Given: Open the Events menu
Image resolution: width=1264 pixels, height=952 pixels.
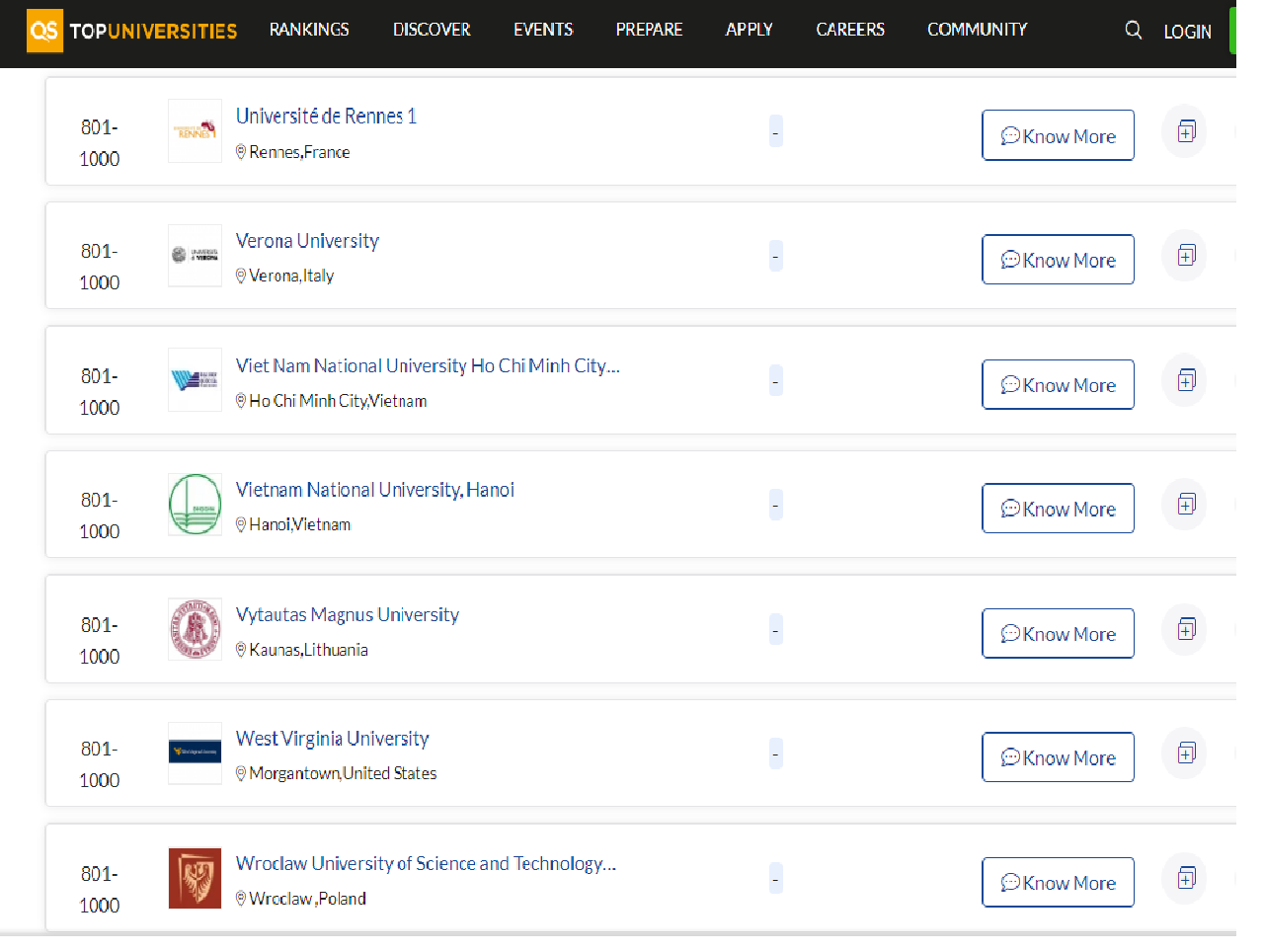Looking at the screenshot, I should [543, 30].
